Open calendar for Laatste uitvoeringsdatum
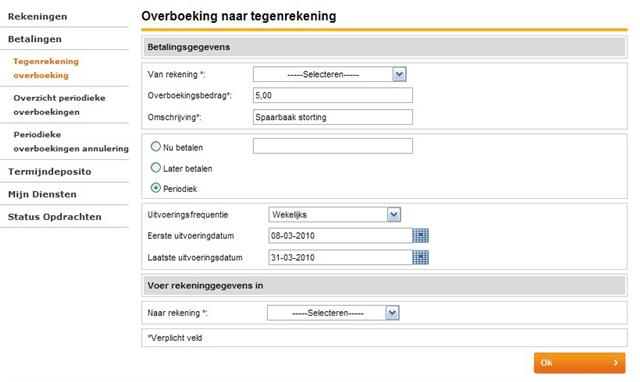Screen dimensions: 640x382 pos(420,258)
